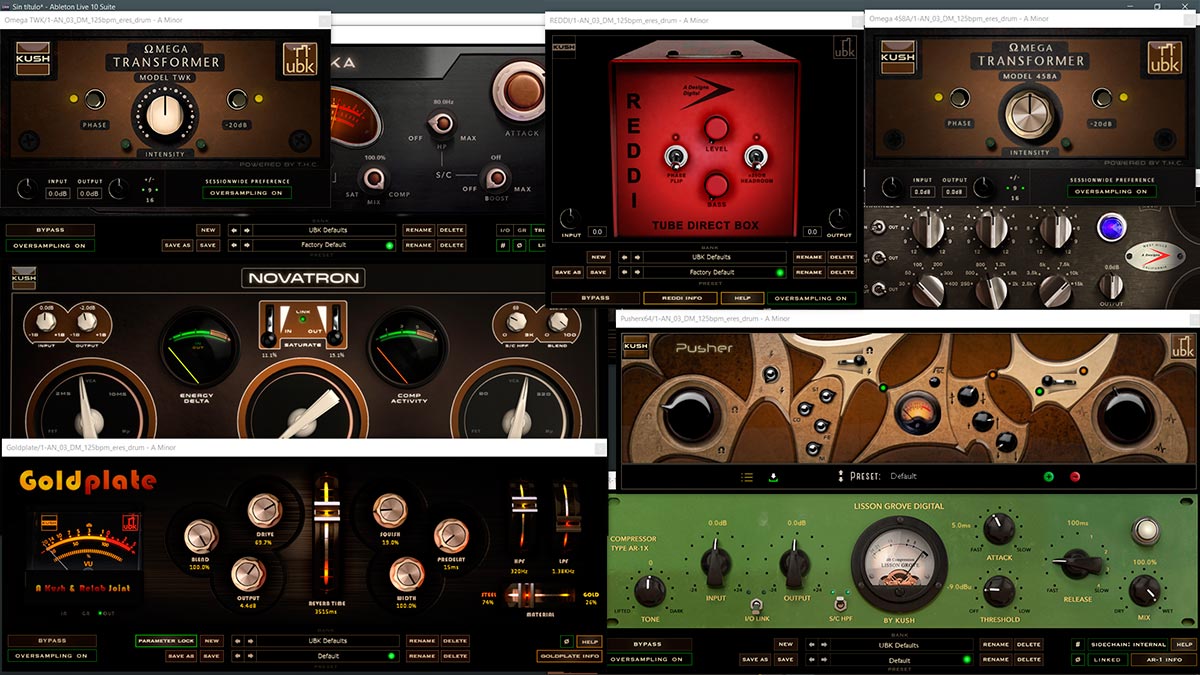Click previous bank arrow in REDDI window

pyautogui.click(x=623, y=257)
